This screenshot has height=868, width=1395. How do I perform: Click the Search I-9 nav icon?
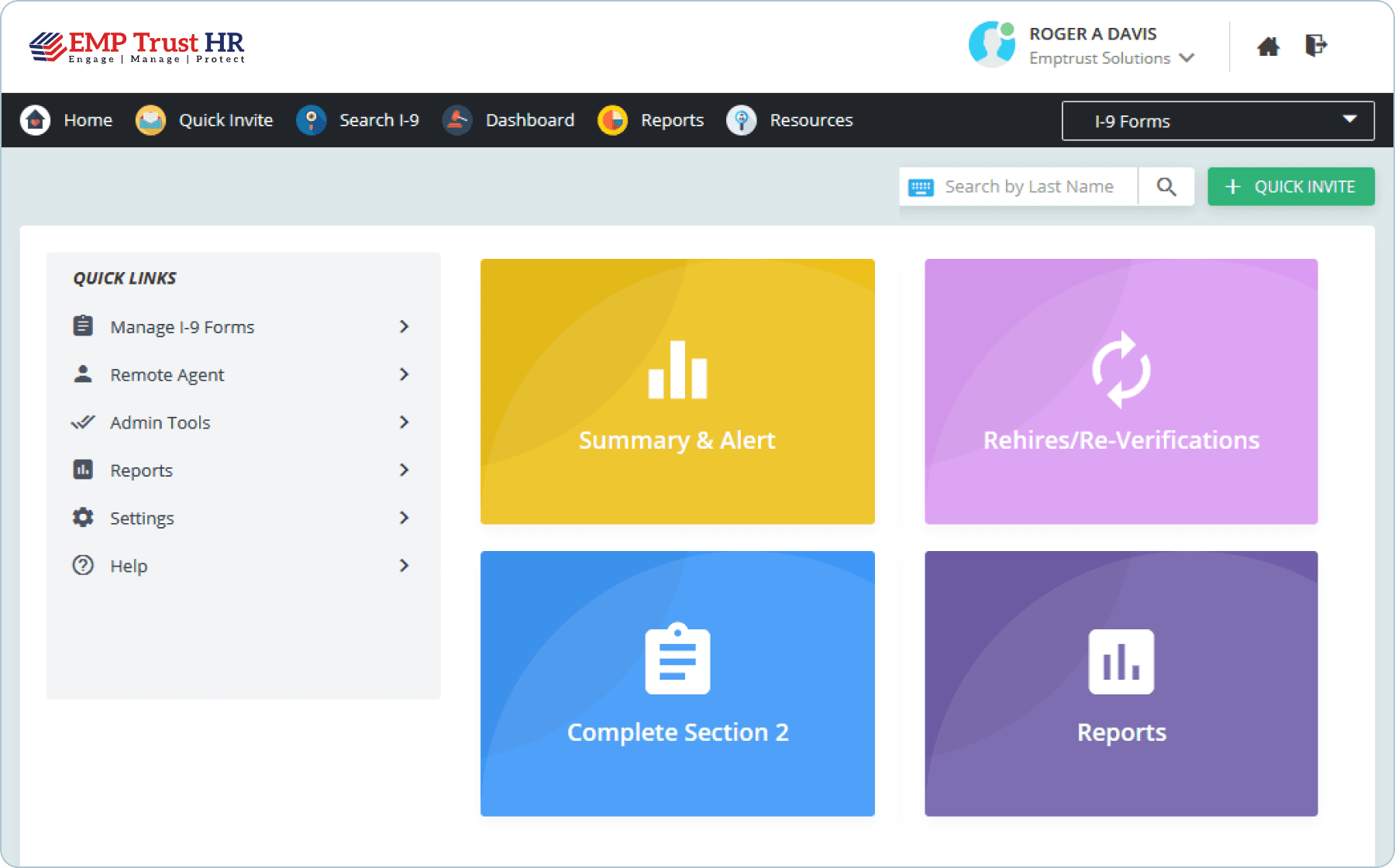(x=311, y=120)
